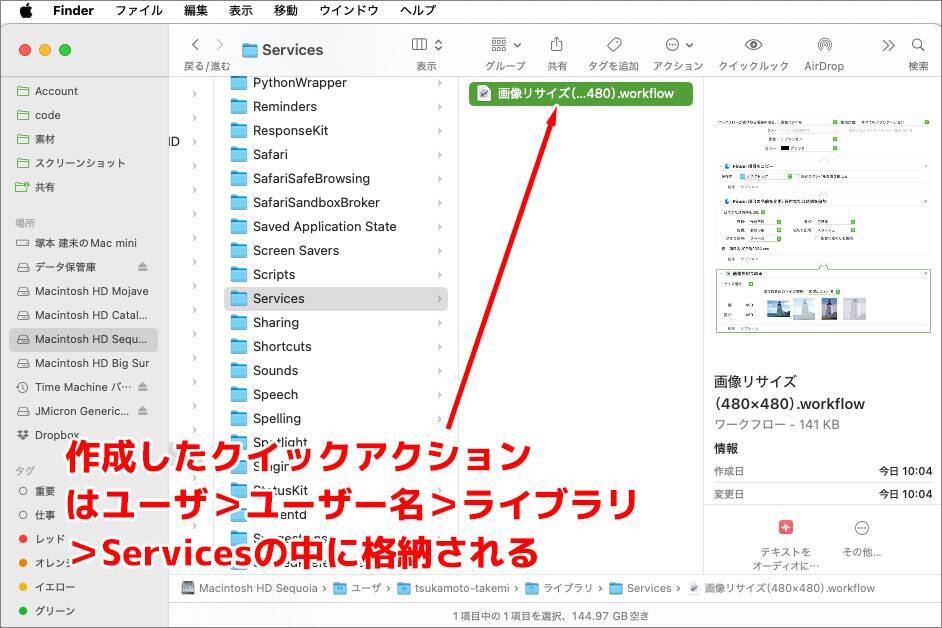Viewport: 942px width, 628px height.
Task: Click the Add Tag toolbar icon
Action: [x=614, y=46]
